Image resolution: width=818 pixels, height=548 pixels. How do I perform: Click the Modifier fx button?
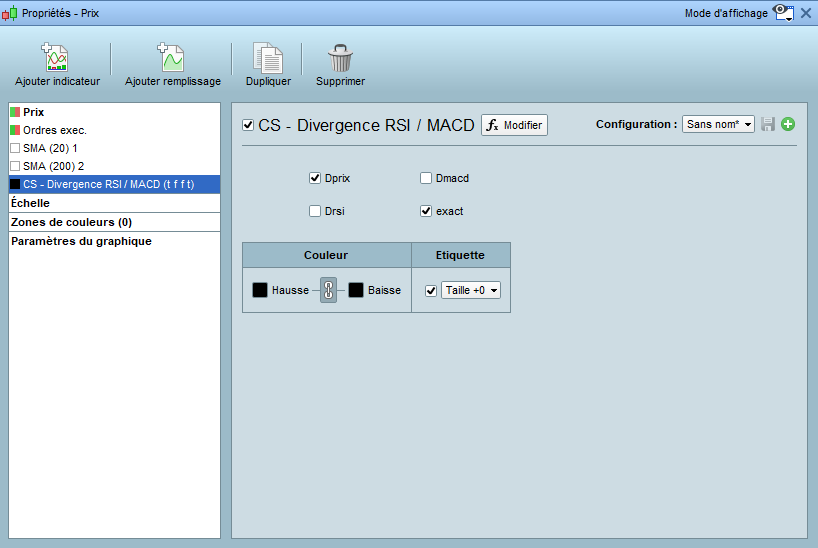pos(514,125)
